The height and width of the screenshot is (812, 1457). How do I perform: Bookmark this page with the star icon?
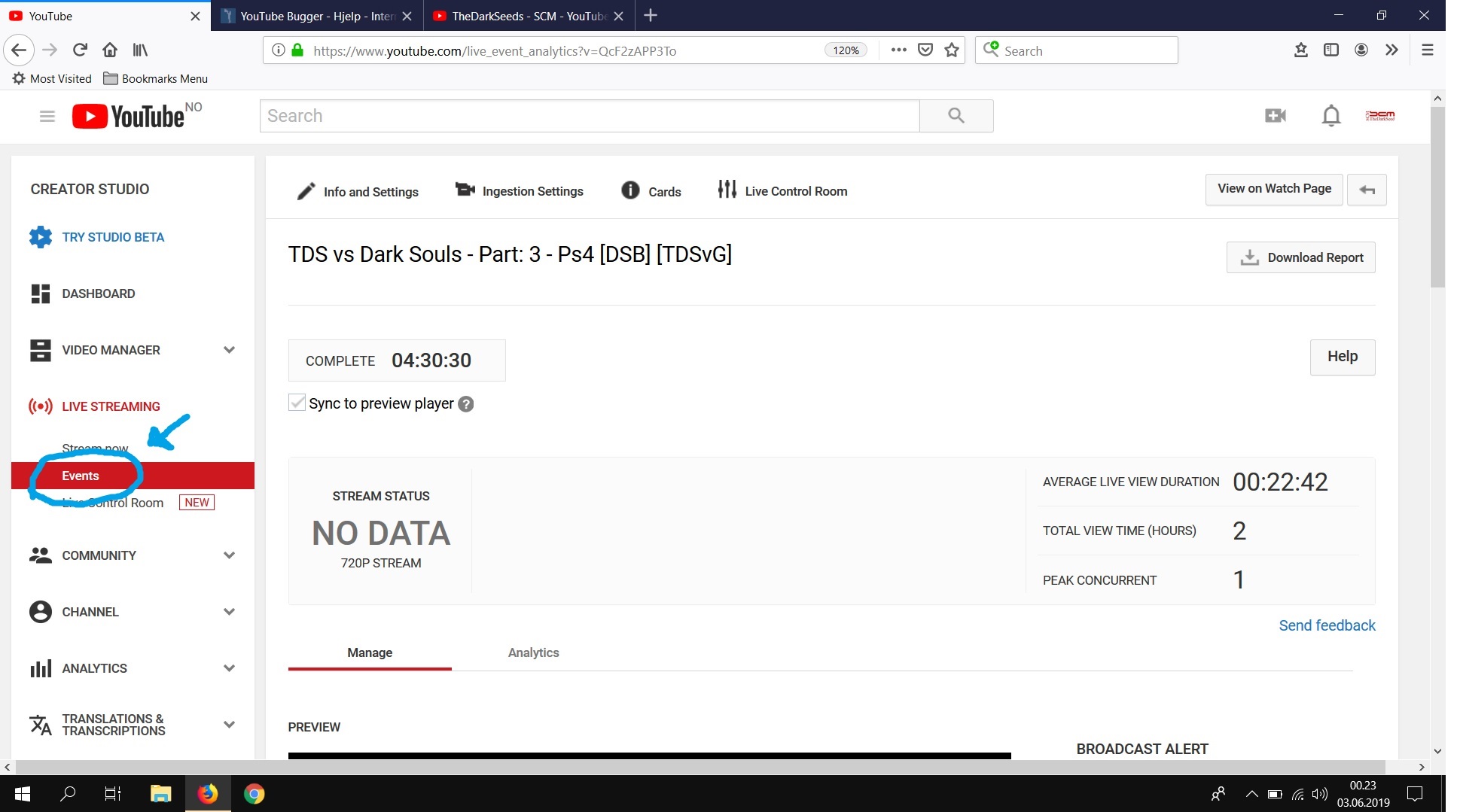point(952,50)
